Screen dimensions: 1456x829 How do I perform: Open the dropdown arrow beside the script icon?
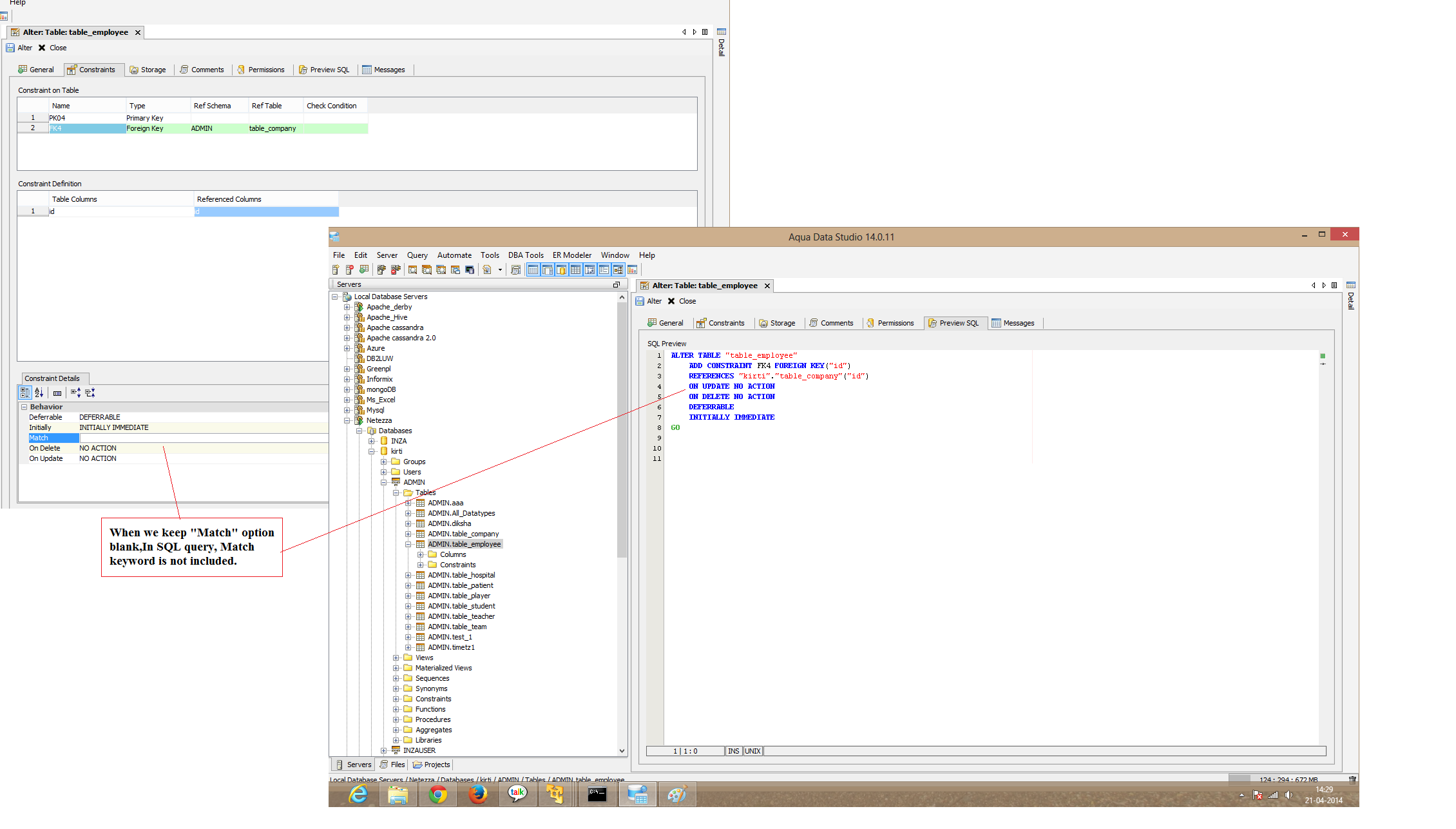tap(500, 270)
